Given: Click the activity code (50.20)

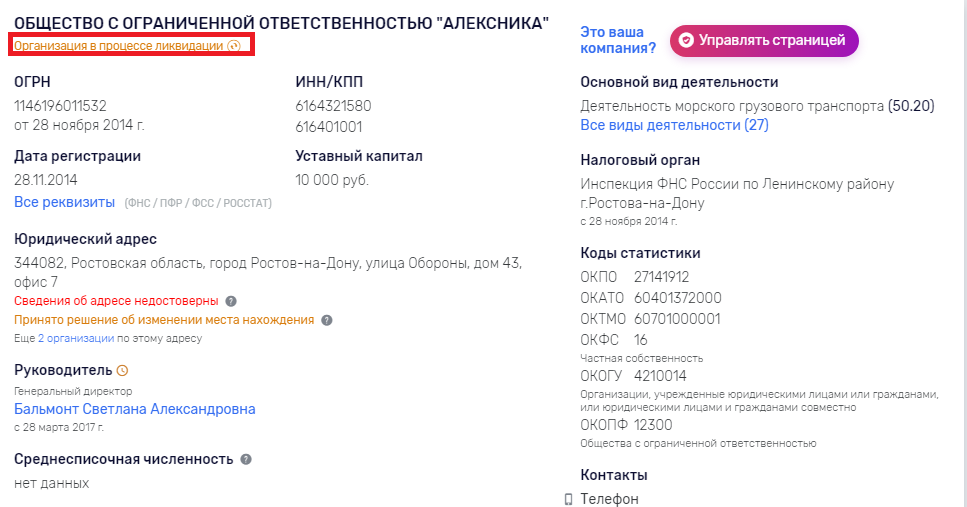Looking at the screenshot, I should 911,106.
